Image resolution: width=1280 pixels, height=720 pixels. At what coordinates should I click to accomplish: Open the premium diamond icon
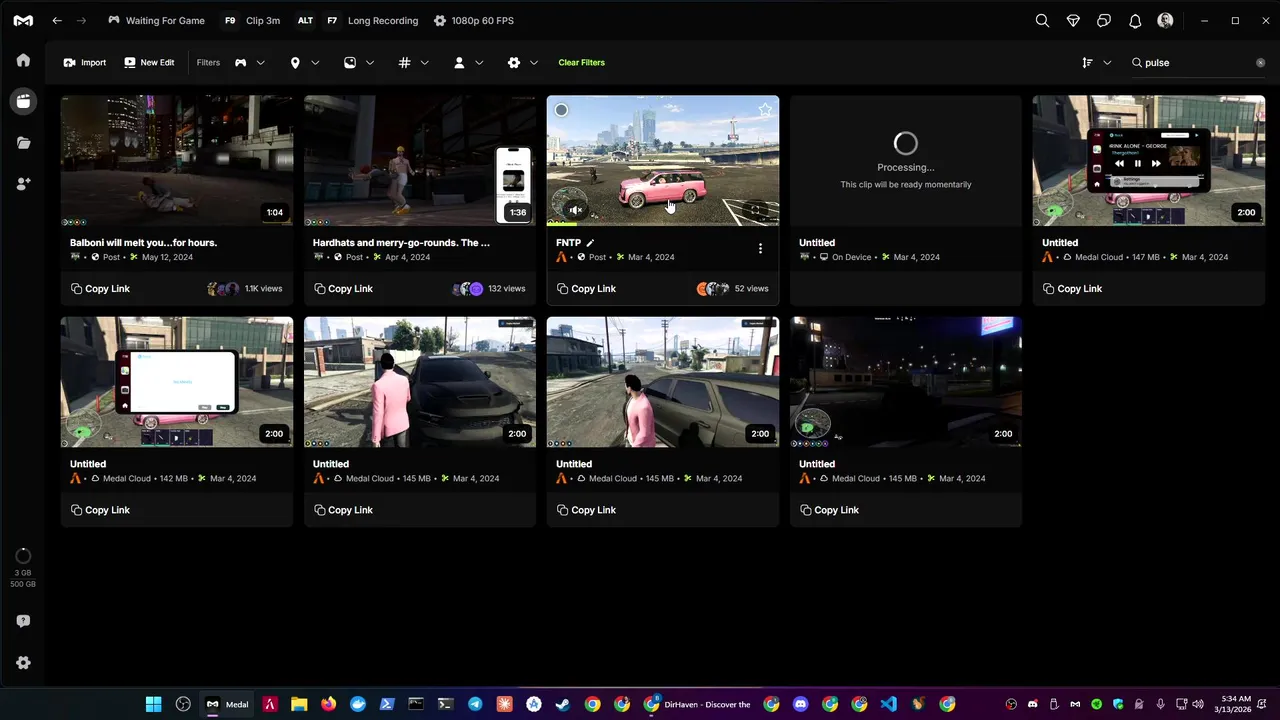[x=1073, y=20]
